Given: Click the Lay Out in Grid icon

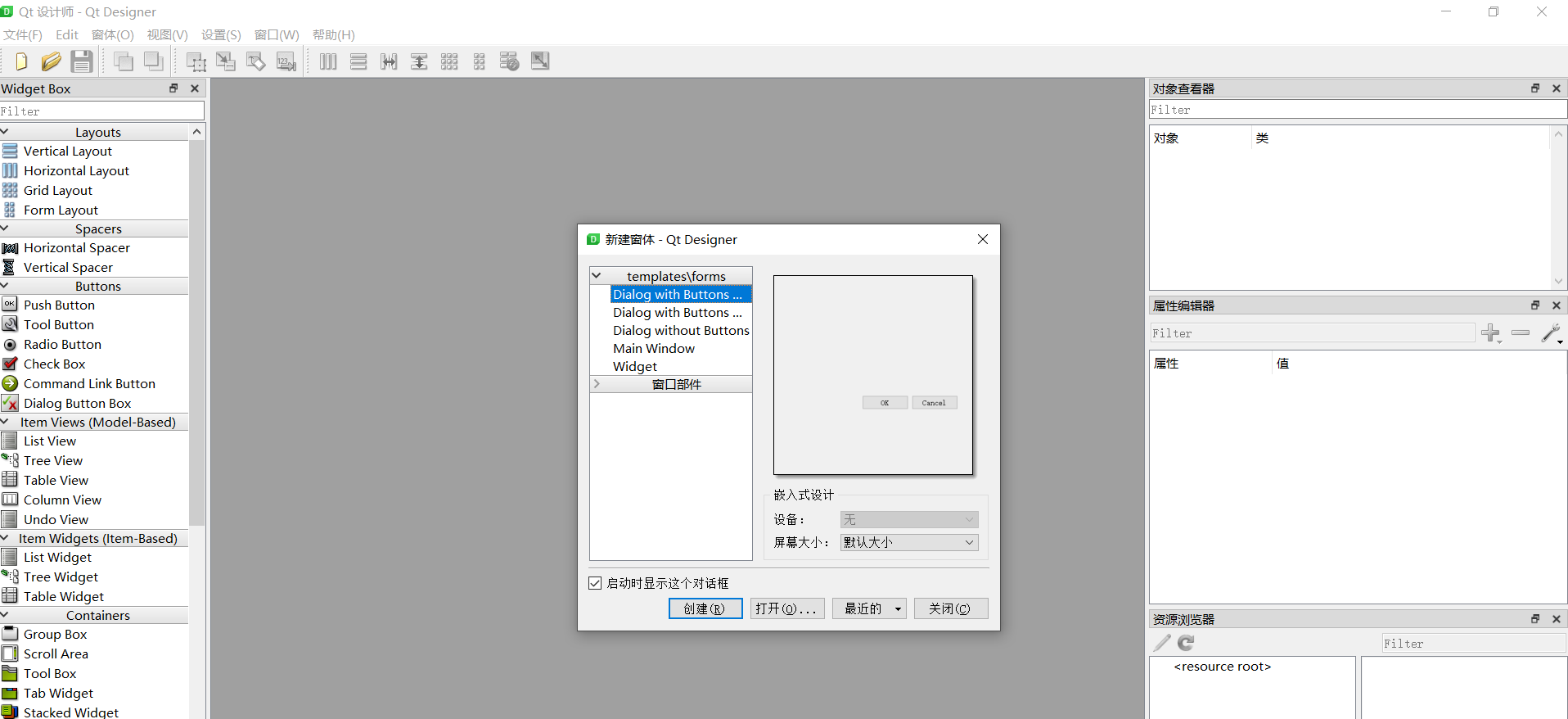Looking at the screenshot, I should 449,61.
